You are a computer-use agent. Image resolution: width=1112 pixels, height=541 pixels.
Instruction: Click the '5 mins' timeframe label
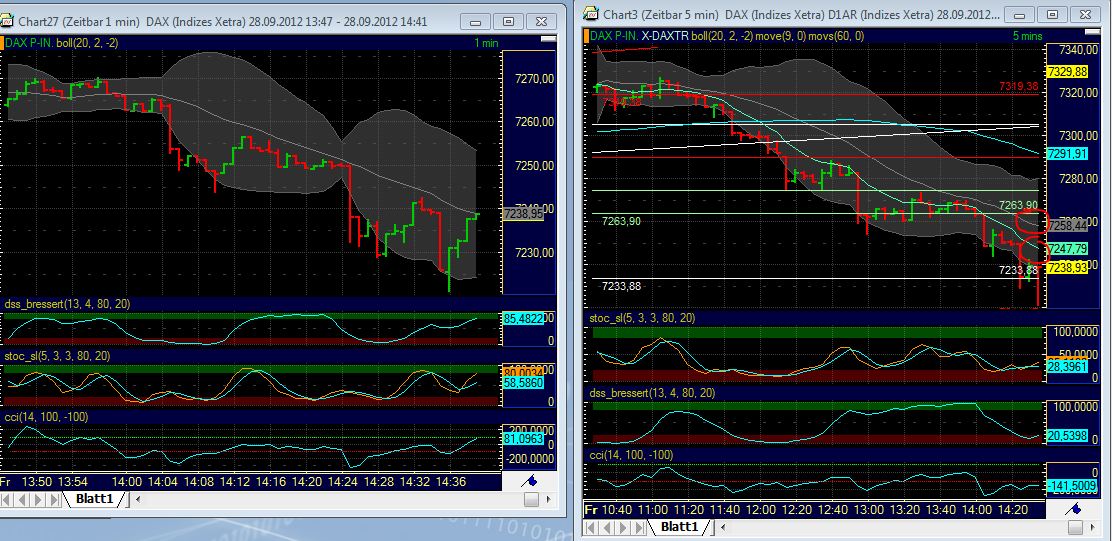pos(1027,35)
